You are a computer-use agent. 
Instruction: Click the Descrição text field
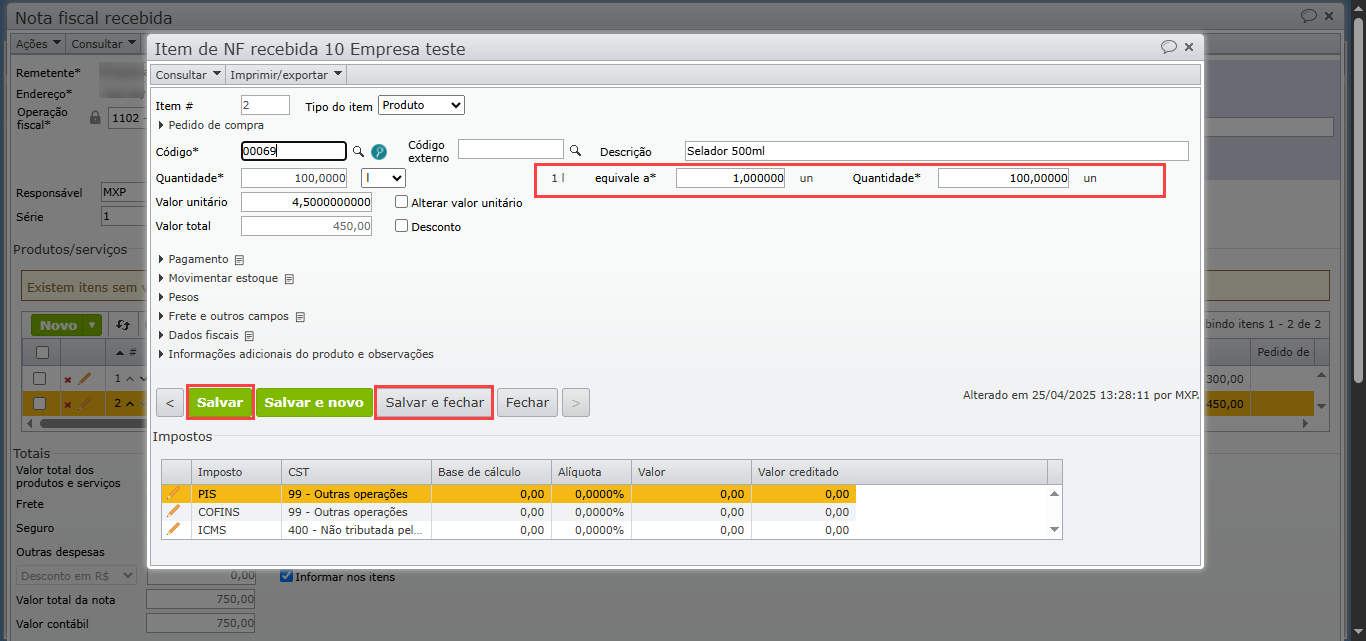936,151
